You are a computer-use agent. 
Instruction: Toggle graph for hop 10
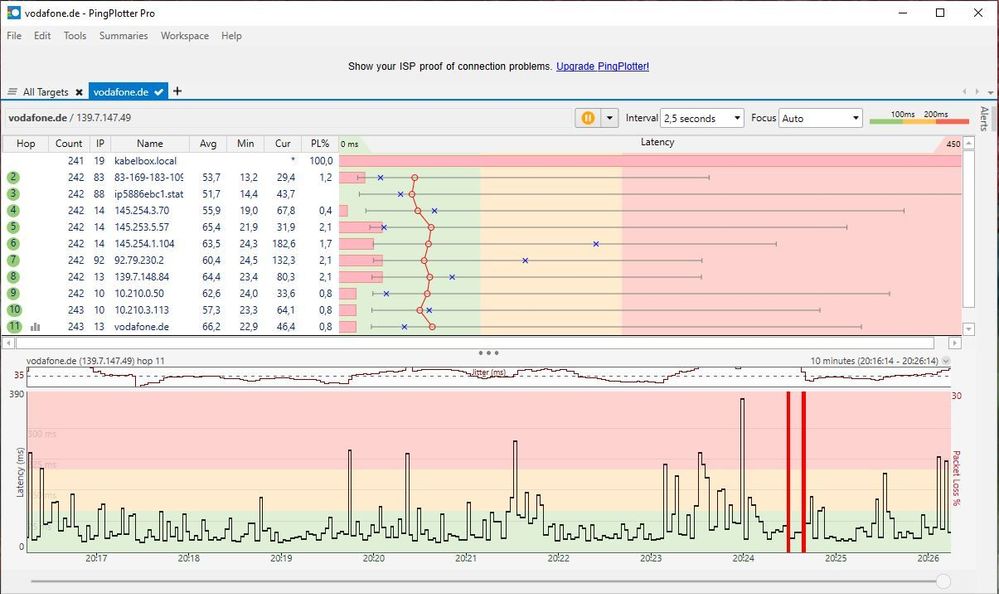13,310
